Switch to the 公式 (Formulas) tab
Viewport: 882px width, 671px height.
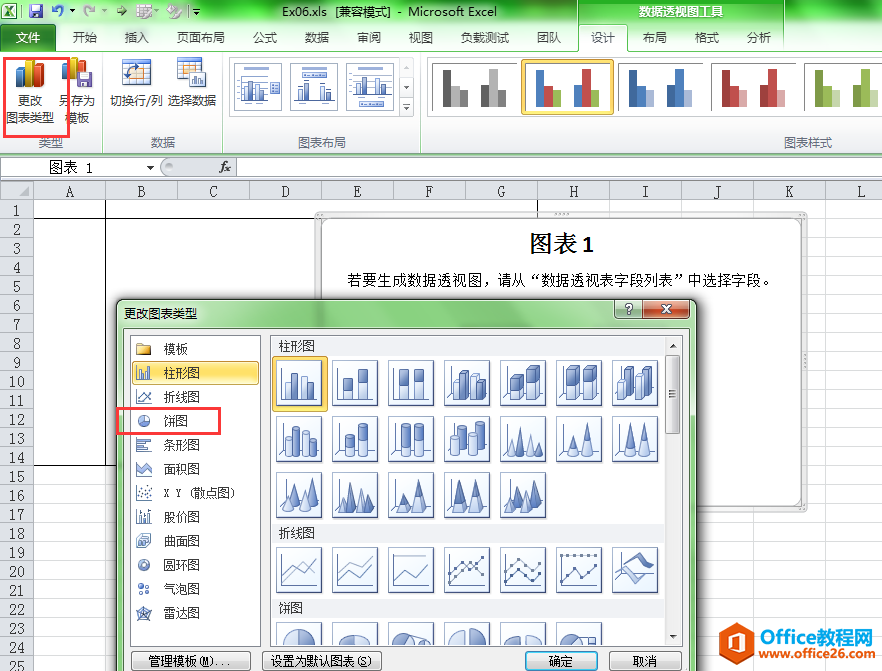264,38
